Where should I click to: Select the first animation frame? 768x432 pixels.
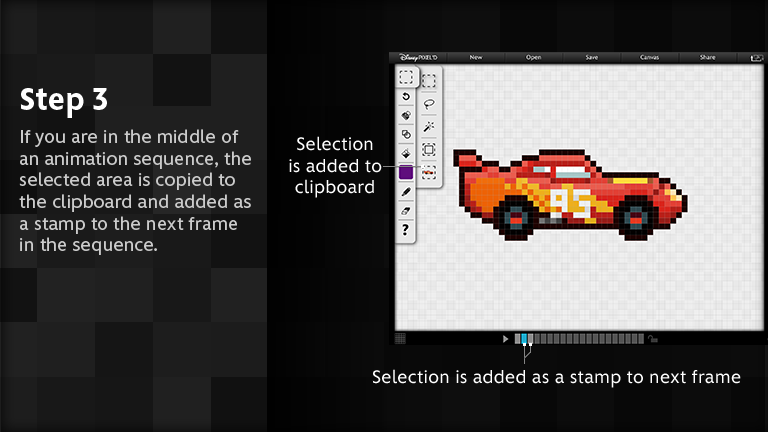pyautogui.click(x=518, y=338)
